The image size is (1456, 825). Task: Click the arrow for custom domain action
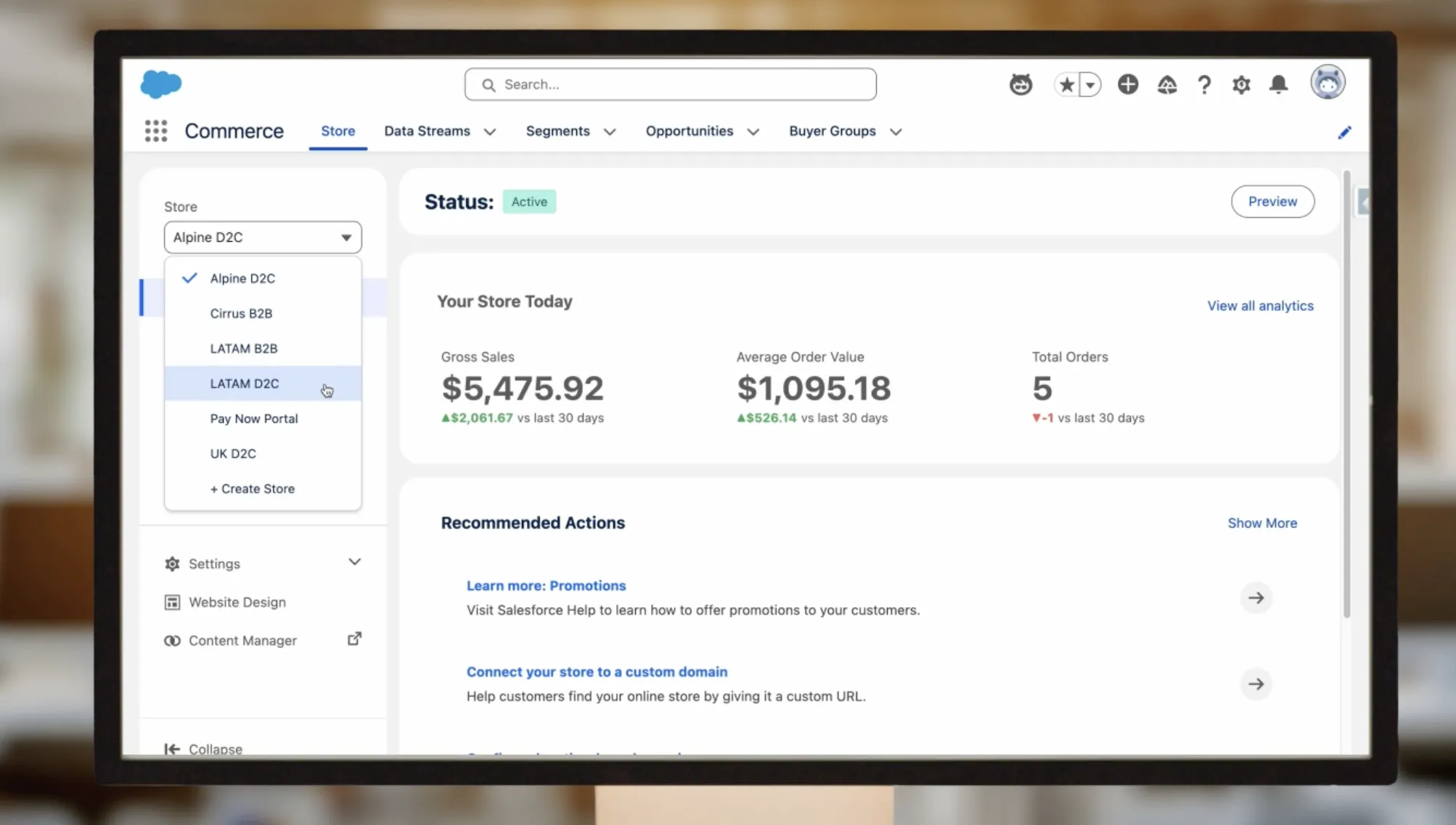[1256, 684]
